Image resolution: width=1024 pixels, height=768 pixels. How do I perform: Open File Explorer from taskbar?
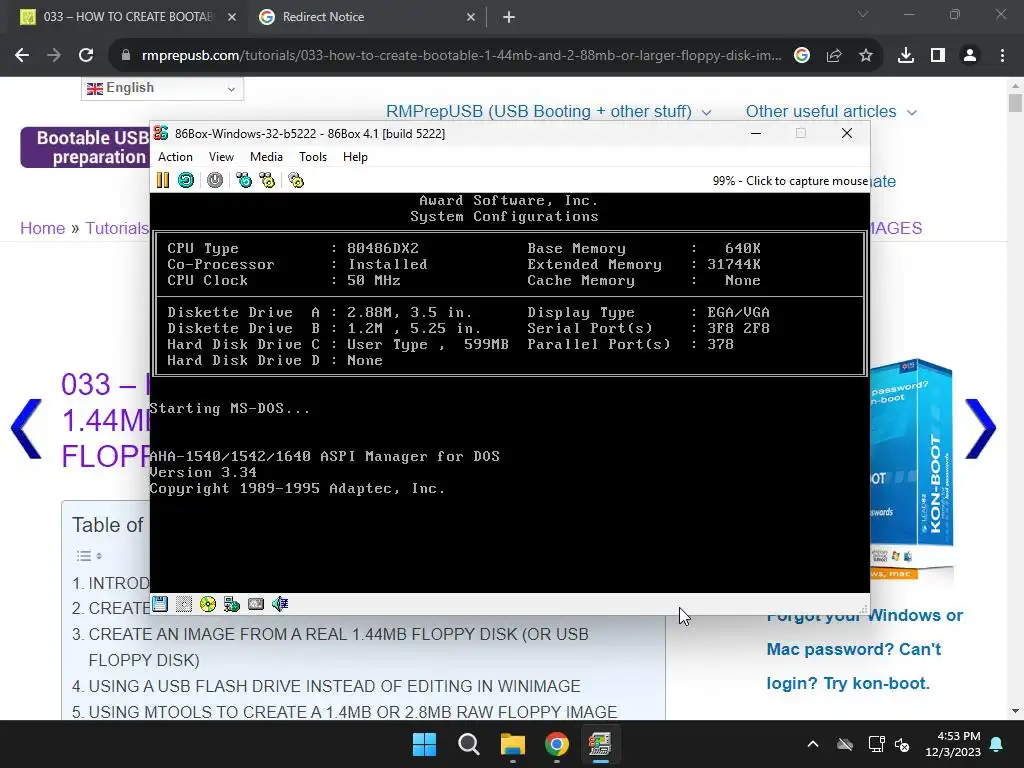pyautogui.click(x=513, y=744)
